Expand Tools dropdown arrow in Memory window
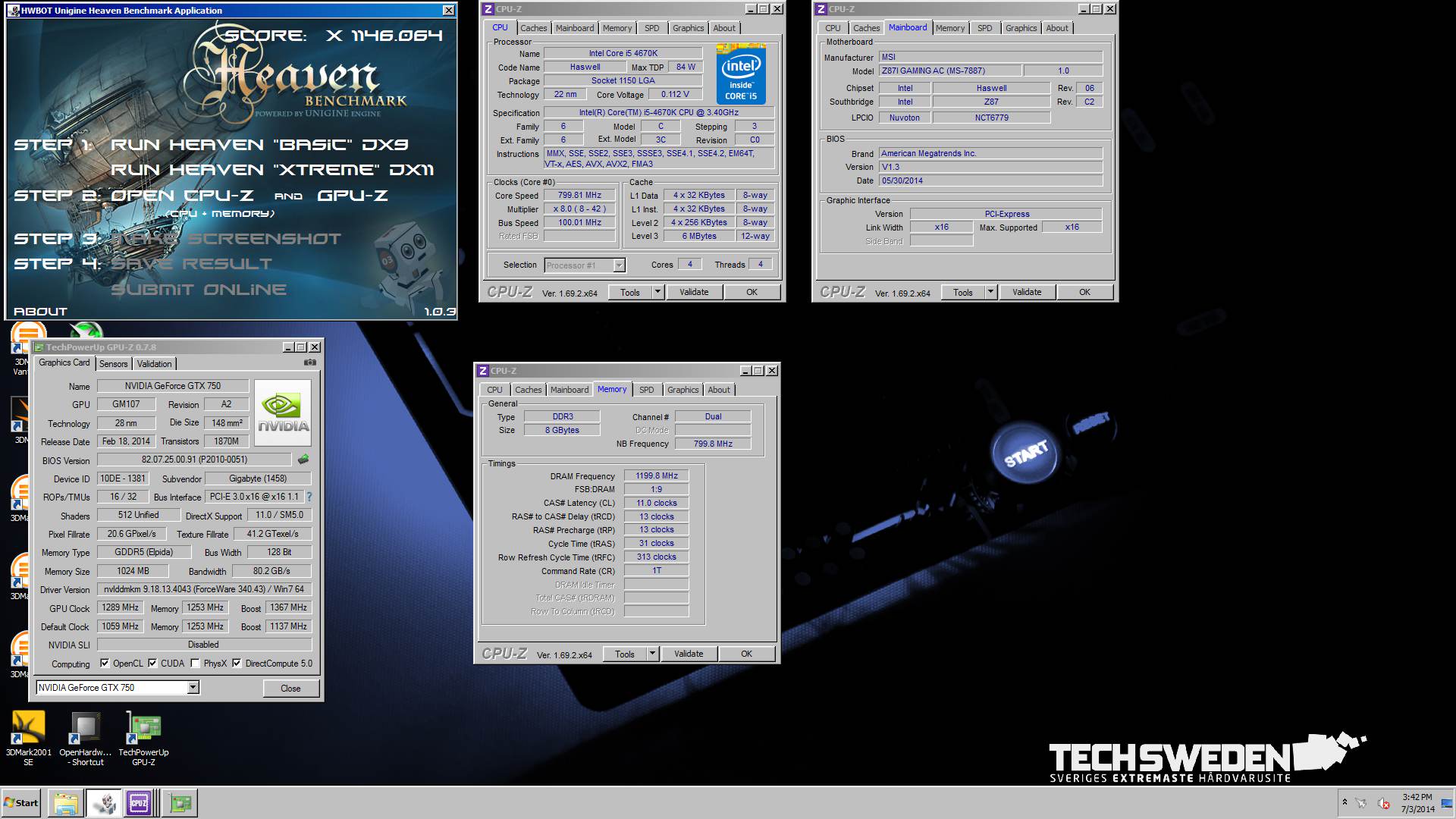This screenshot has height=819, width=1456. tap(652, 654)
